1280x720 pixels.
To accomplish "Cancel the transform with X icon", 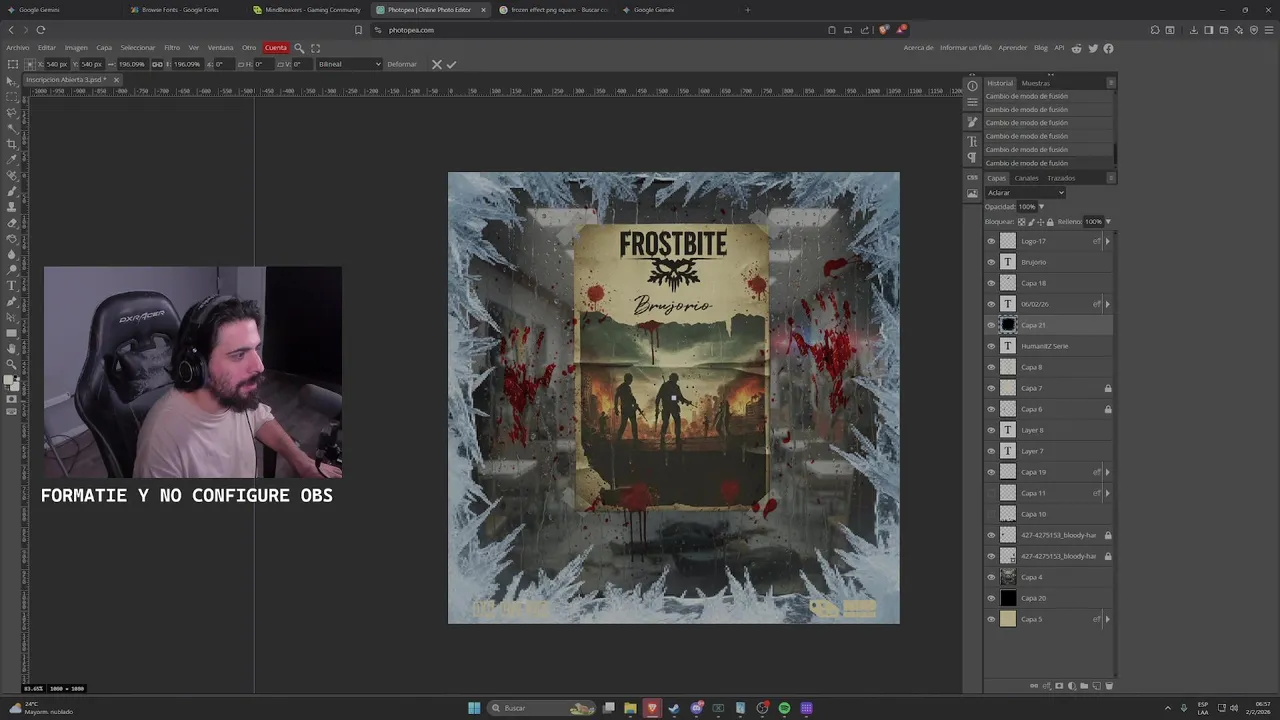I will tap(436, 64).
